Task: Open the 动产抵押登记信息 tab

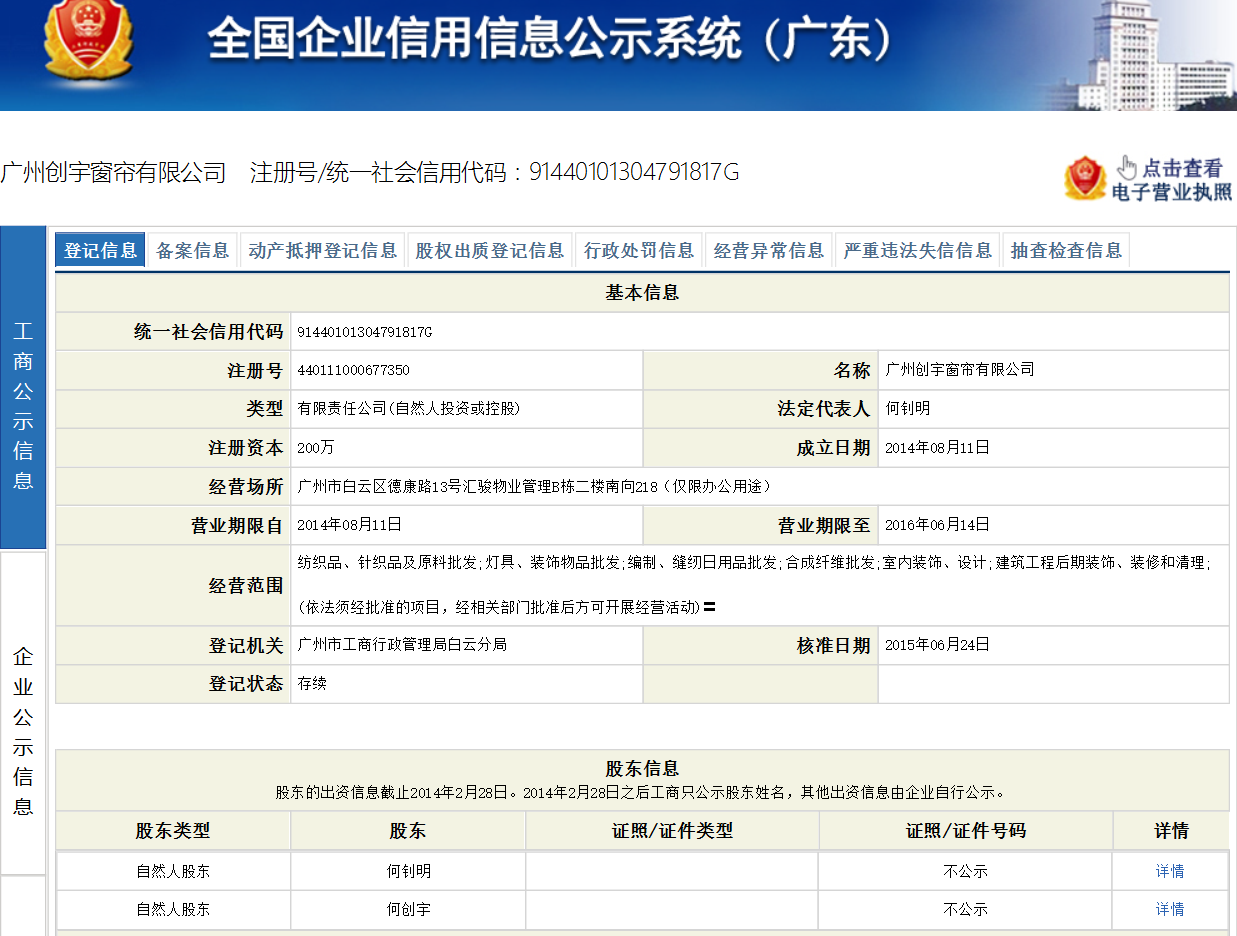Action: coord(322,250)
